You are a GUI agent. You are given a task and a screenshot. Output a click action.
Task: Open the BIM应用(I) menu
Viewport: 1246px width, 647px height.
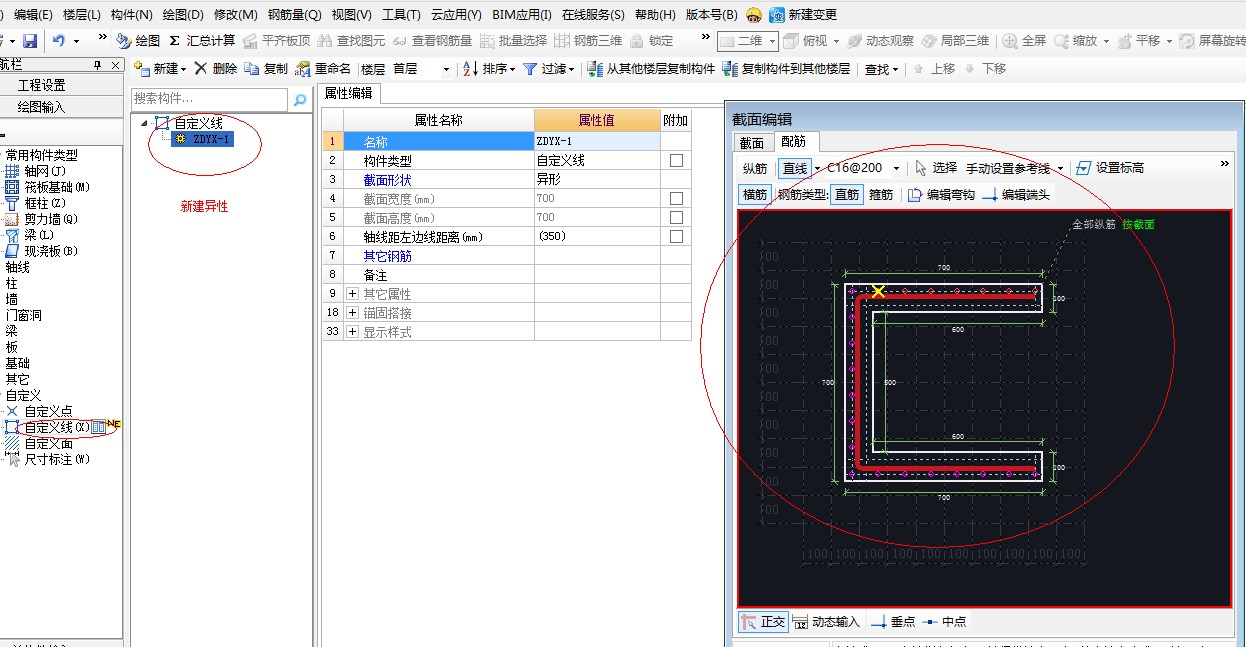point(522,15)
